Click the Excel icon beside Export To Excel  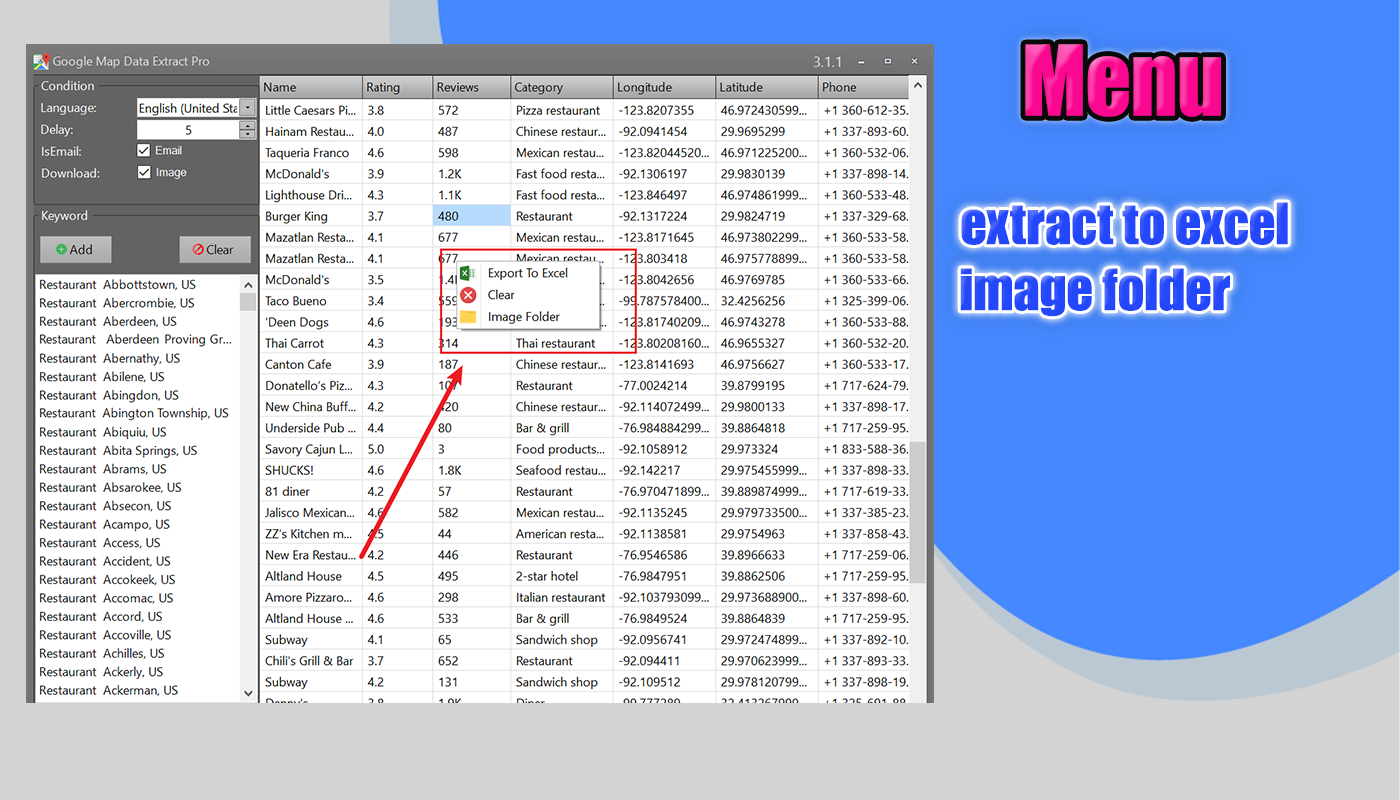pyautogui.click(x=467, y=273)
